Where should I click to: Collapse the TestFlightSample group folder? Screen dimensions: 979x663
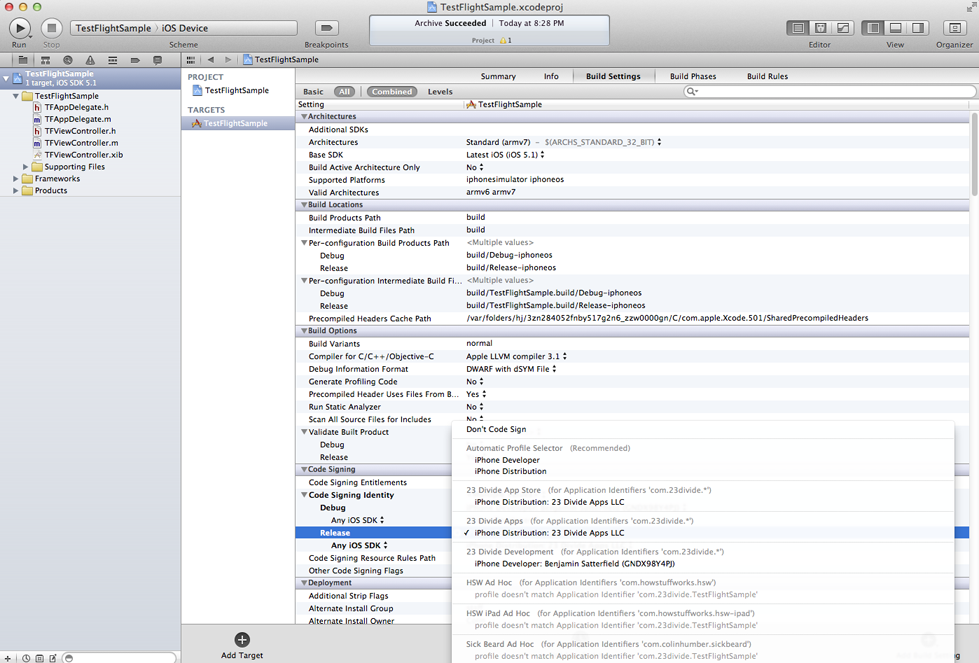click(x=16, y=96)
